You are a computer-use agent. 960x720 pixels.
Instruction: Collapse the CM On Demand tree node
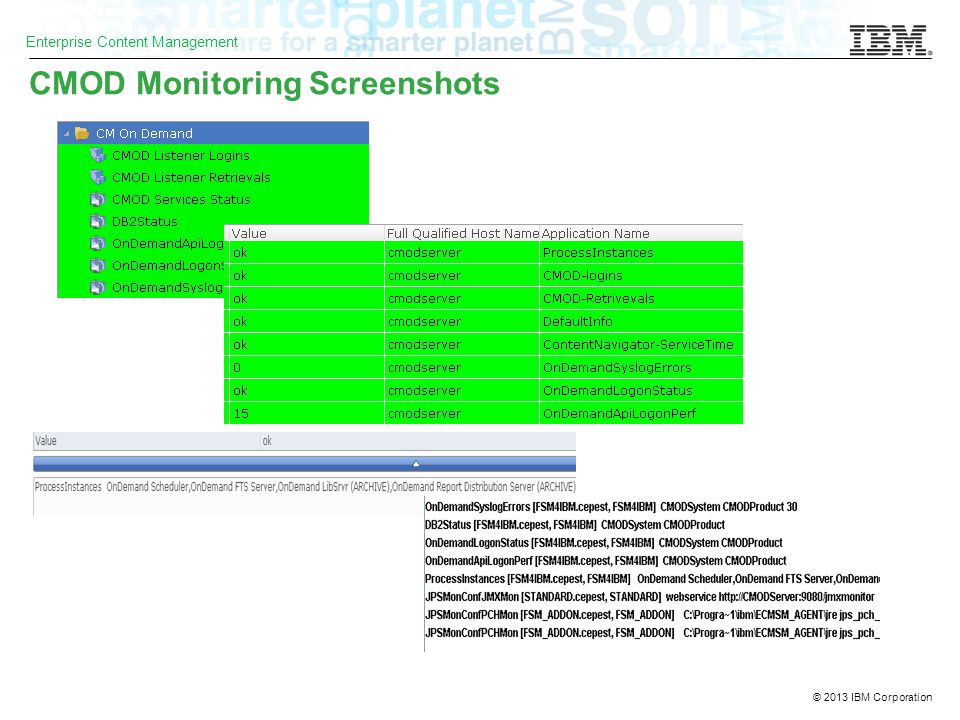[x=66, y=133]
